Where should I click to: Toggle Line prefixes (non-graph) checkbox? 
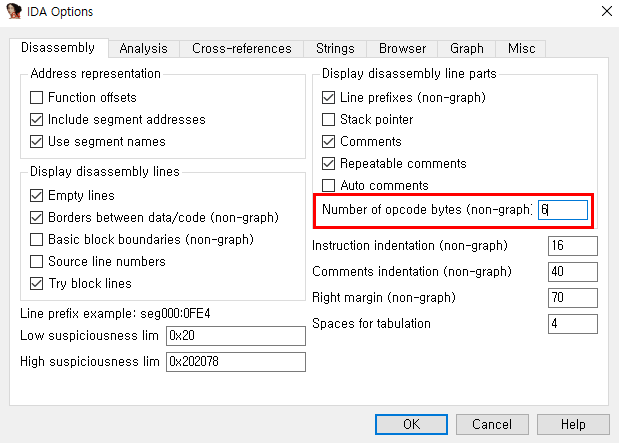click(x=328, y=98)
